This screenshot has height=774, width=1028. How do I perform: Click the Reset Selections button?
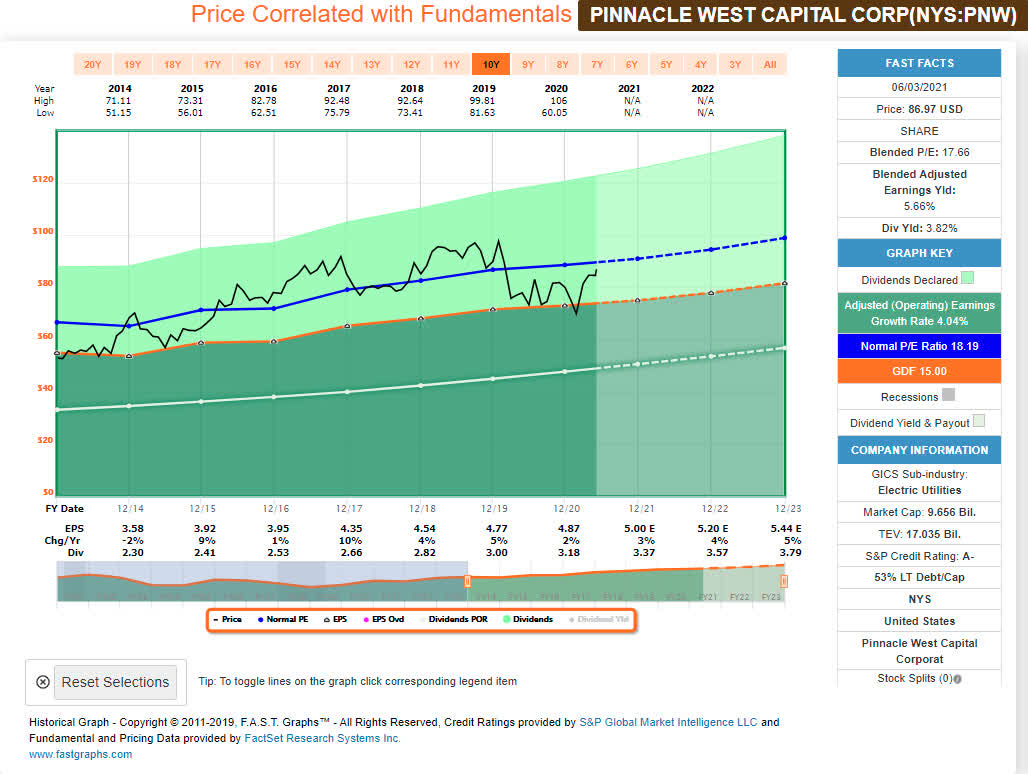(115, 682)
